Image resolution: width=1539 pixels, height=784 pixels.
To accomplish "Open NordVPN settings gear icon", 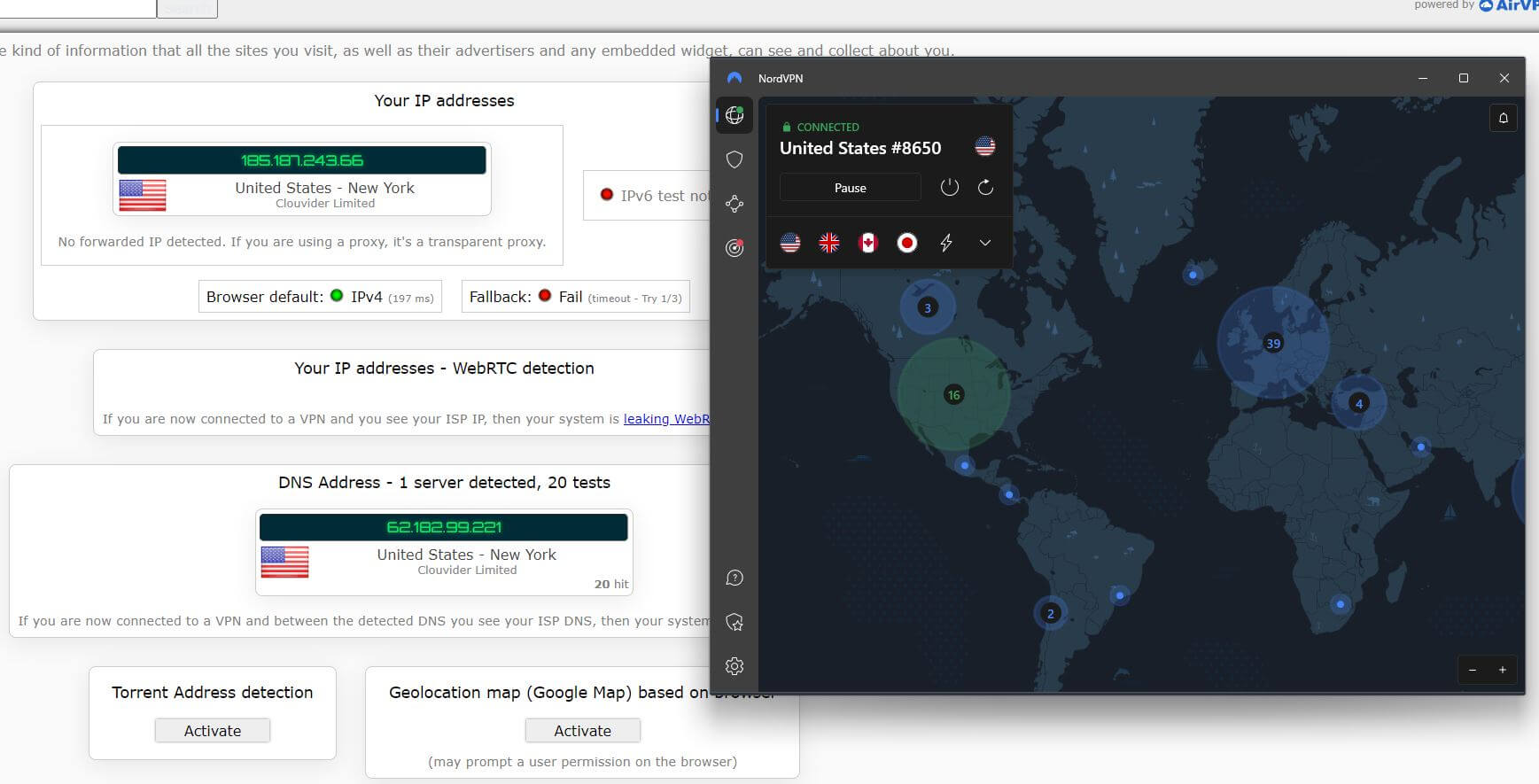I will coord(734,666).
